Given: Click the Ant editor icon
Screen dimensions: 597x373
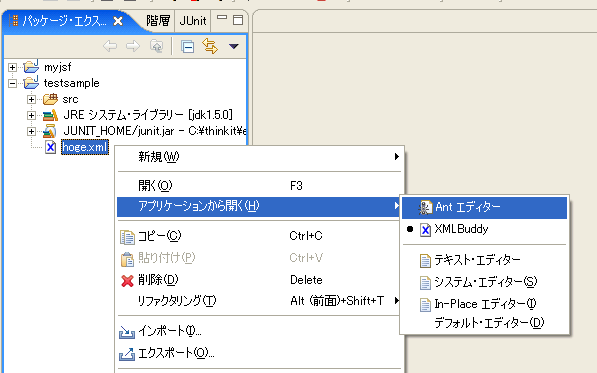Looking at the screenshot, I should point(425,207).
